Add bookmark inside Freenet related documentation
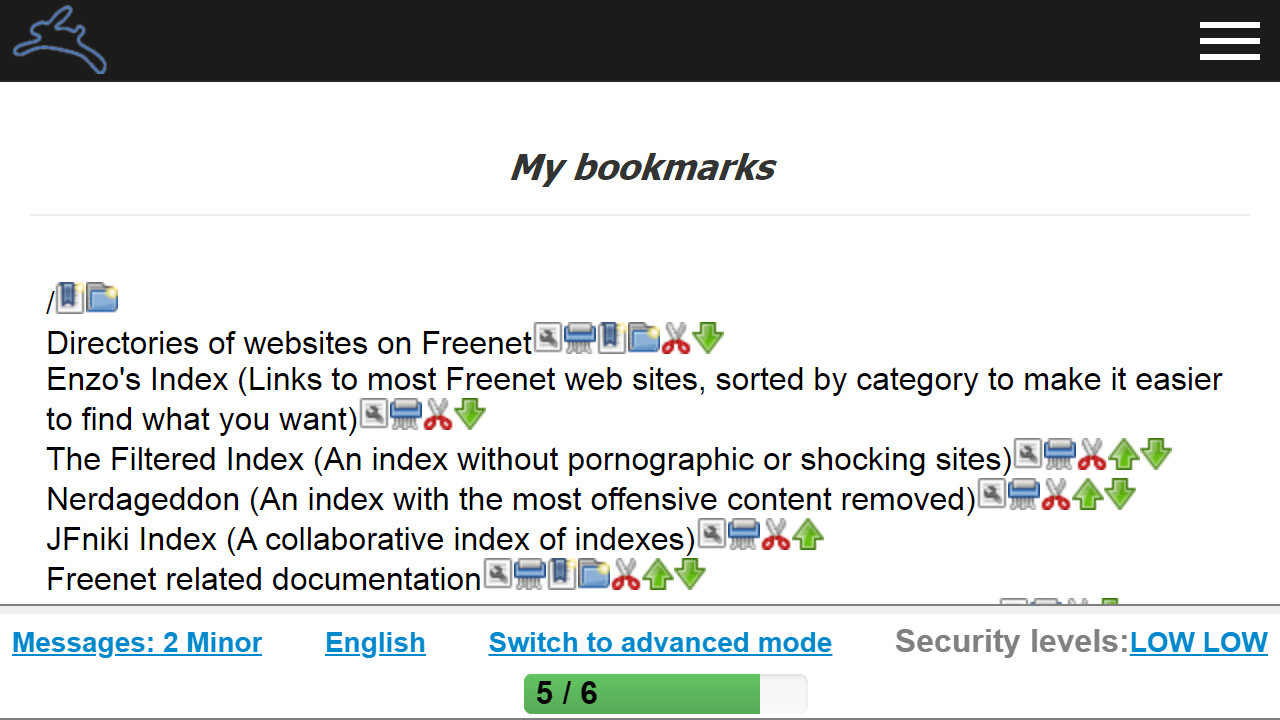The width and height of the screenshot is (1280, 720). tap(562, 573)
